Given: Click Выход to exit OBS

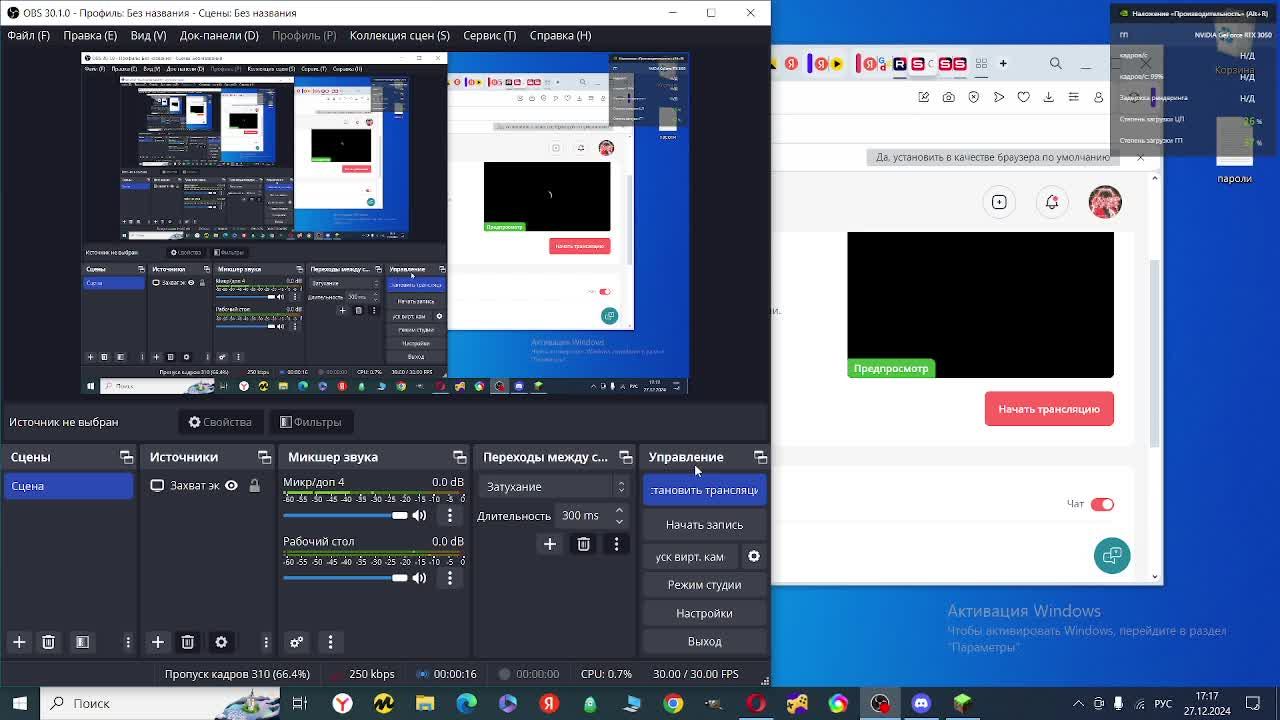Looking at the screenshot, I should point(704,641).
